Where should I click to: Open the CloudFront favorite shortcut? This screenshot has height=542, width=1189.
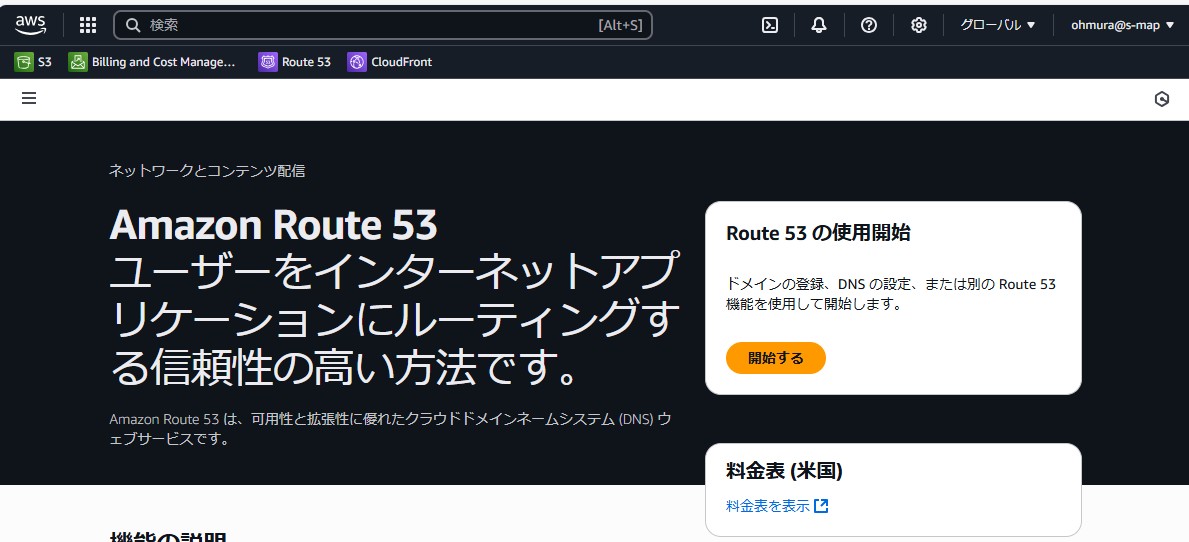click(x=390, y=62)
